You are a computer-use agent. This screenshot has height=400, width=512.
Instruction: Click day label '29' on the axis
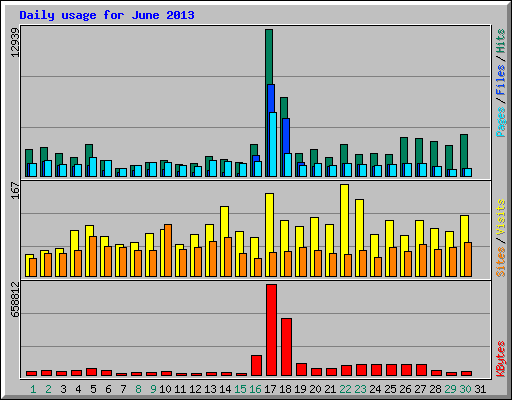coord(450,389)
